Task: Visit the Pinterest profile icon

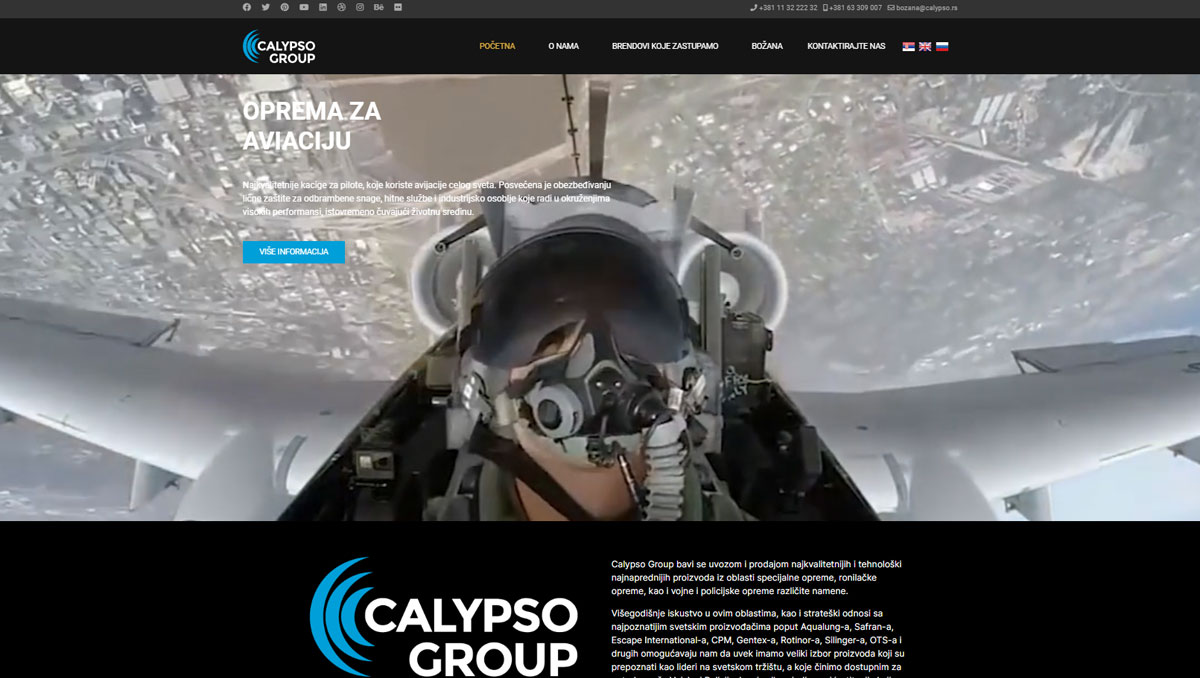Action: (x=285, y=7)
